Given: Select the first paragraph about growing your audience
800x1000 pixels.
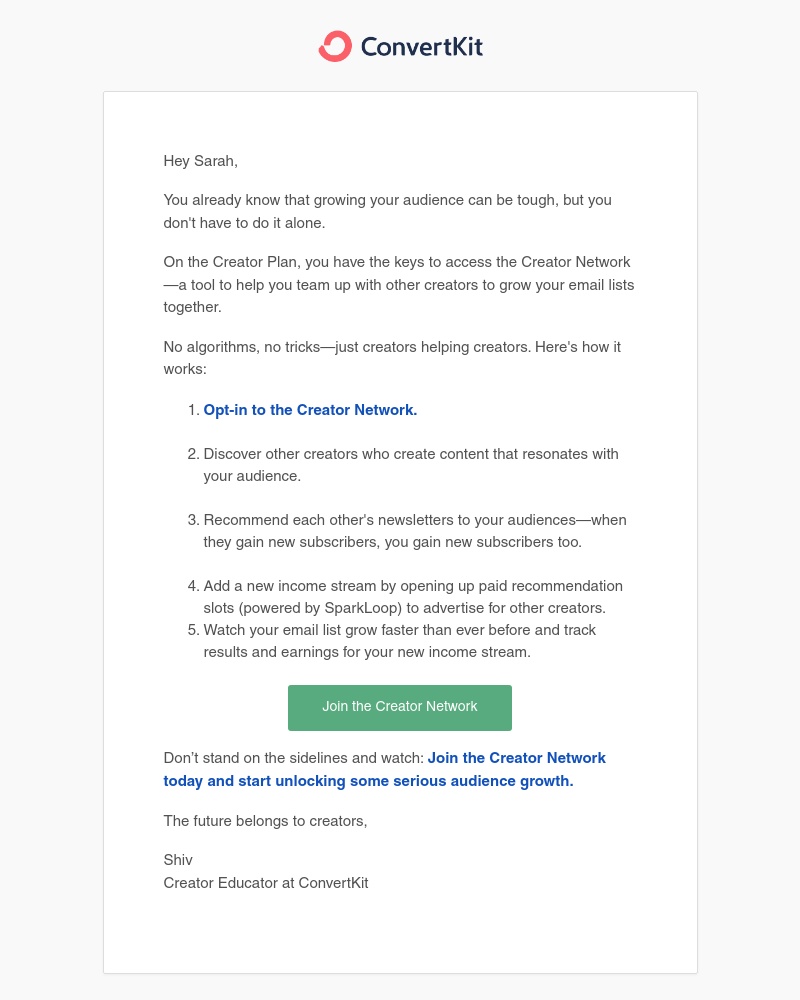Looking at the screenshot, I should click(387, 212).
